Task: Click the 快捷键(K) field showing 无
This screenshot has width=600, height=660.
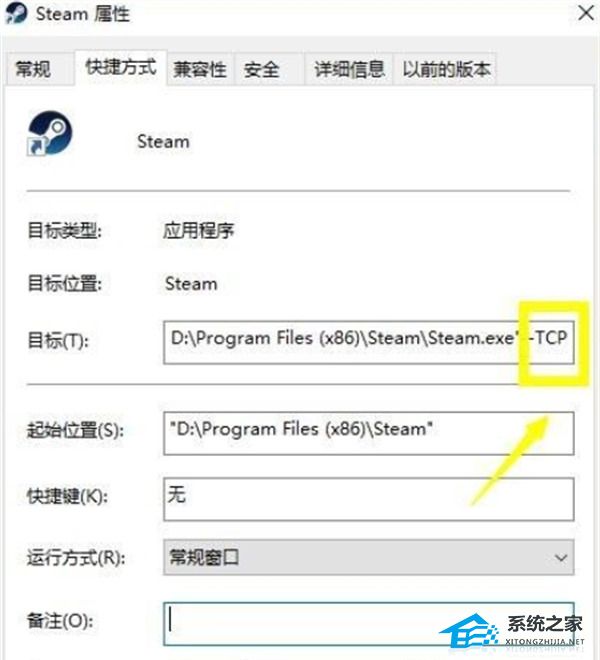Action: pos(369,499)
